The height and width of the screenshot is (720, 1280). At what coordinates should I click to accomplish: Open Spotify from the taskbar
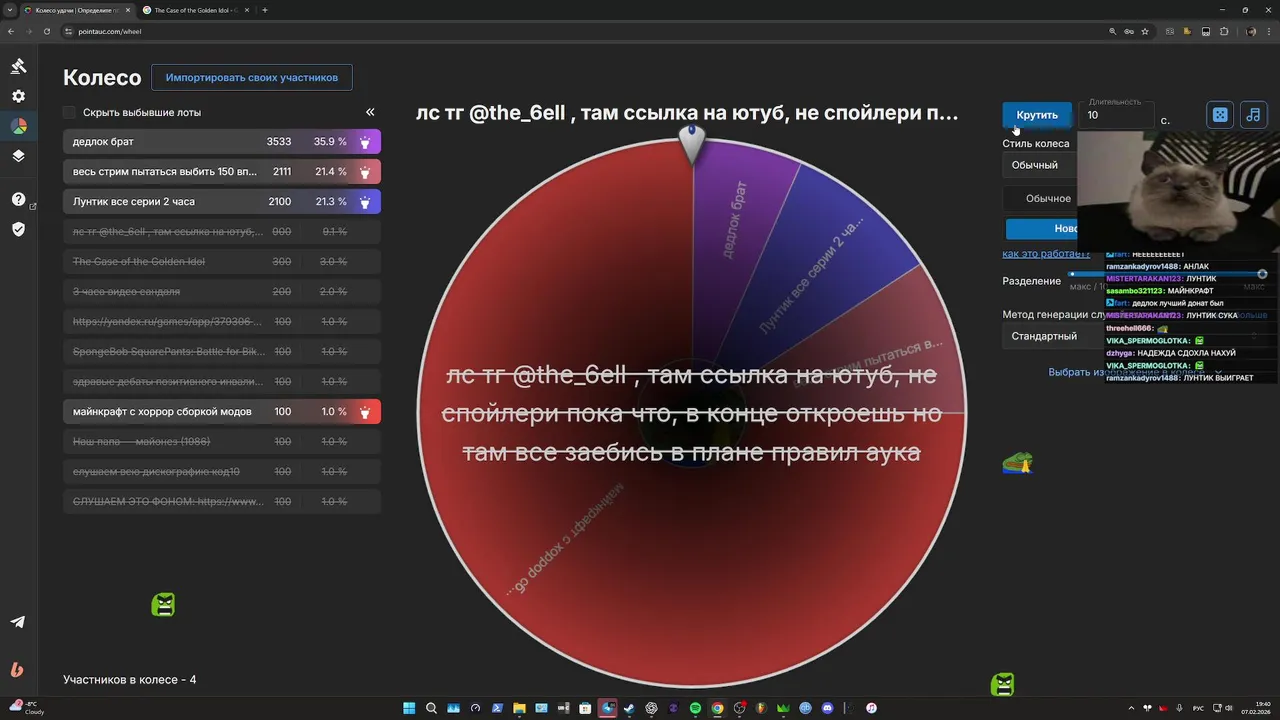(x=695, y=708)
